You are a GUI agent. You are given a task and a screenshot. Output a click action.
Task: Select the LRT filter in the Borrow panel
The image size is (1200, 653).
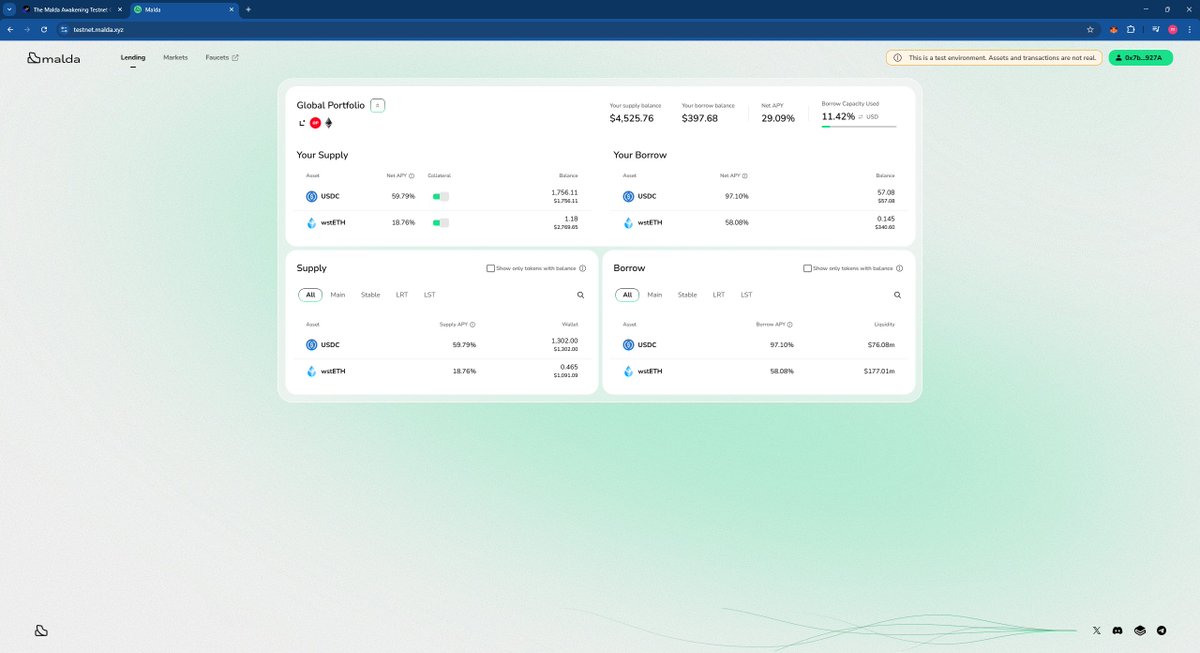719,295
